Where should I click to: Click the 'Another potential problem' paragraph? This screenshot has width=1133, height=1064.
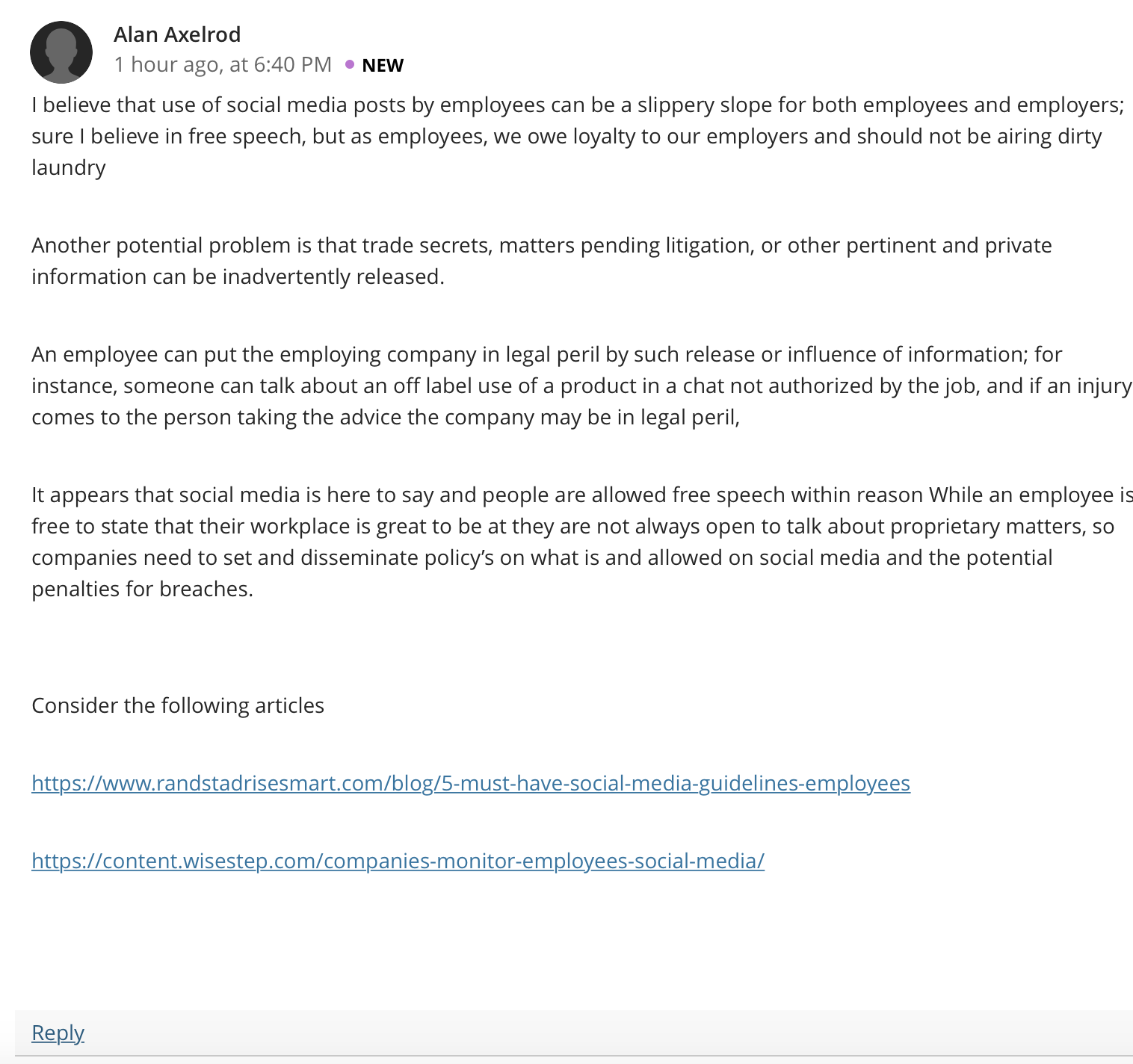pos(542,261)
